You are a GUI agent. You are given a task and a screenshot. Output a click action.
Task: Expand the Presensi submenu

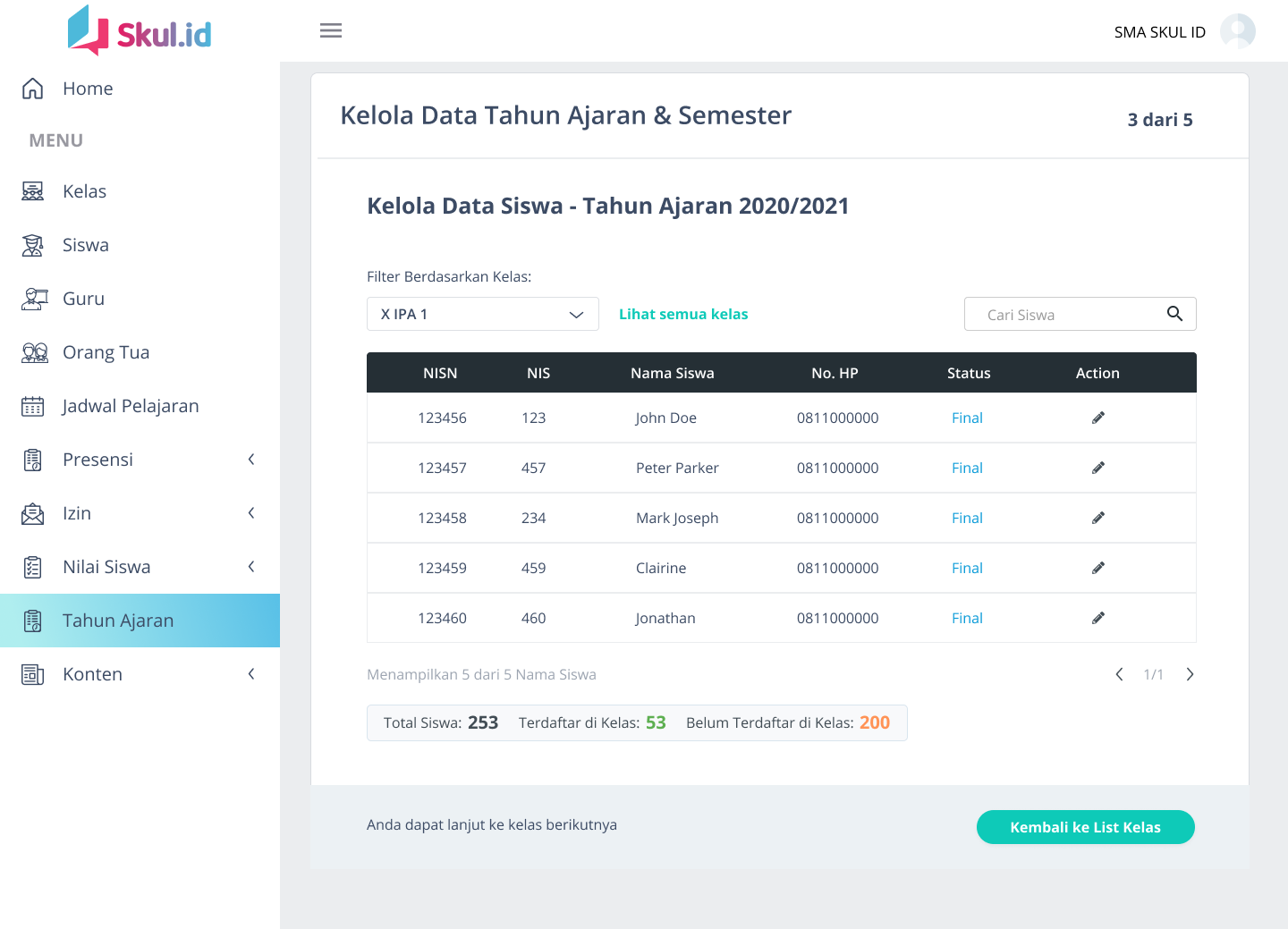pyautogui.click(x=251, y=460)
